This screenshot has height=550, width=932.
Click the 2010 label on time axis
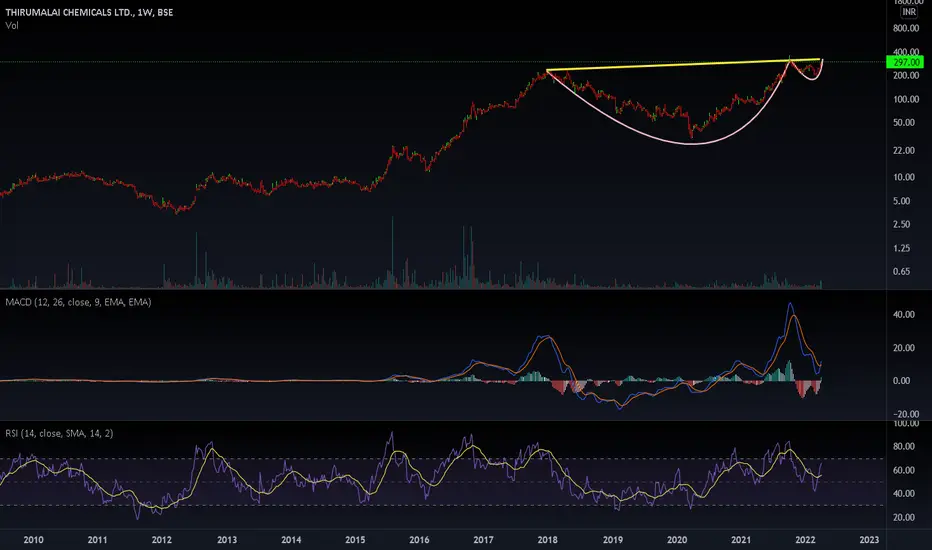[33, 540]
